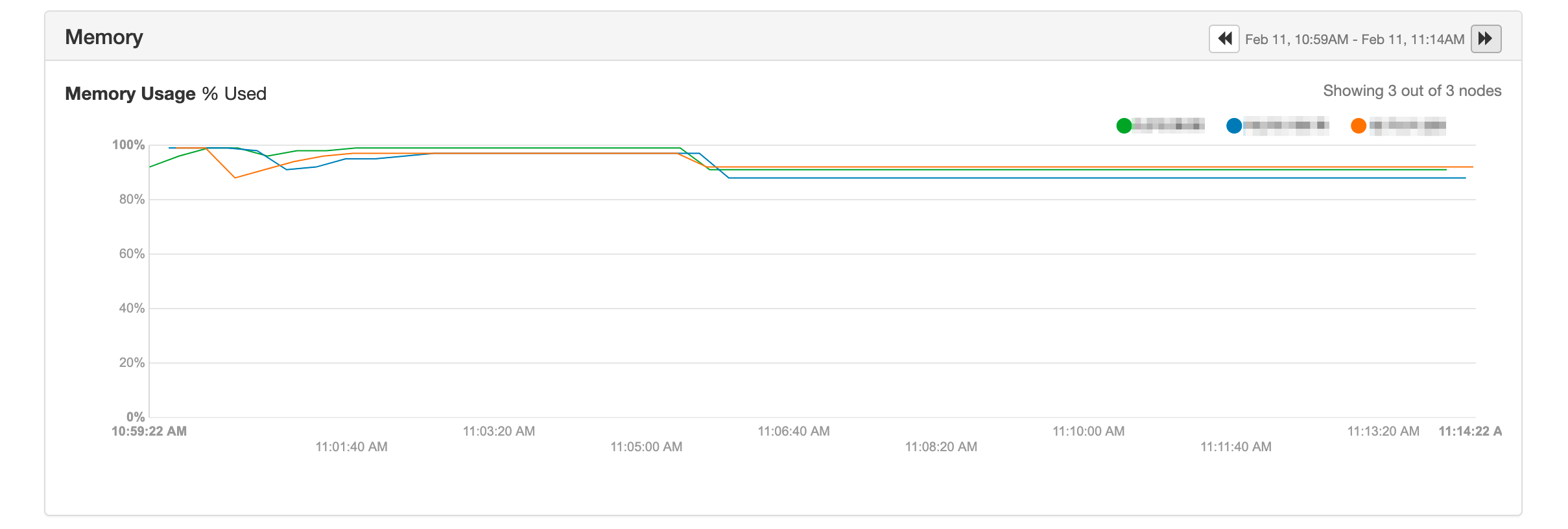The image size is (1568, 529).
Task: Click the blurred green node legend label
Action: click(x=1169, y=126)
